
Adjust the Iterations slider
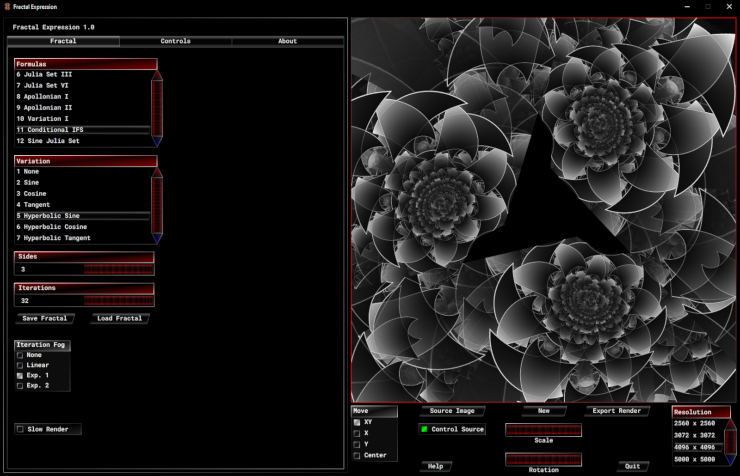[118, 301]
